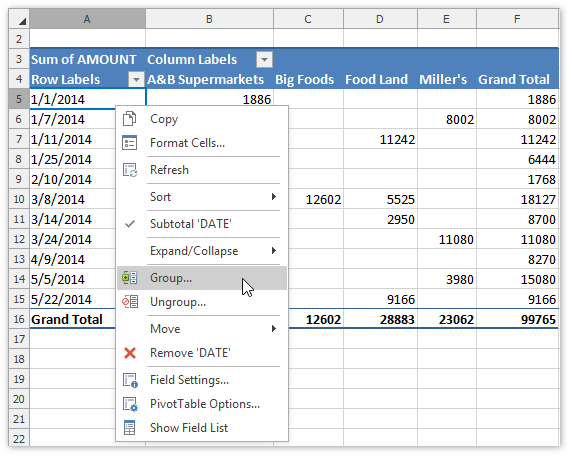
Task: Select row 5 header
Action: click(x=19, y=99)
